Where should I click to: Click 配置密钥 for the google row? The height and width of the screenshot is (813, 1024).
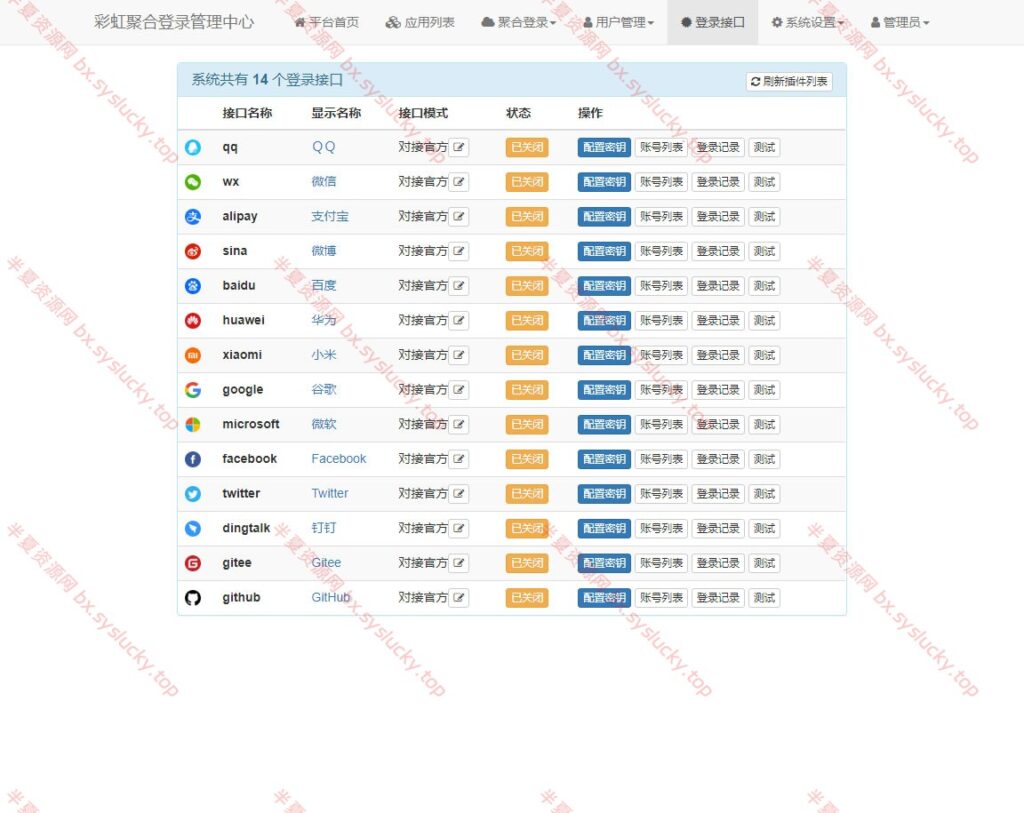coord(604,390)
